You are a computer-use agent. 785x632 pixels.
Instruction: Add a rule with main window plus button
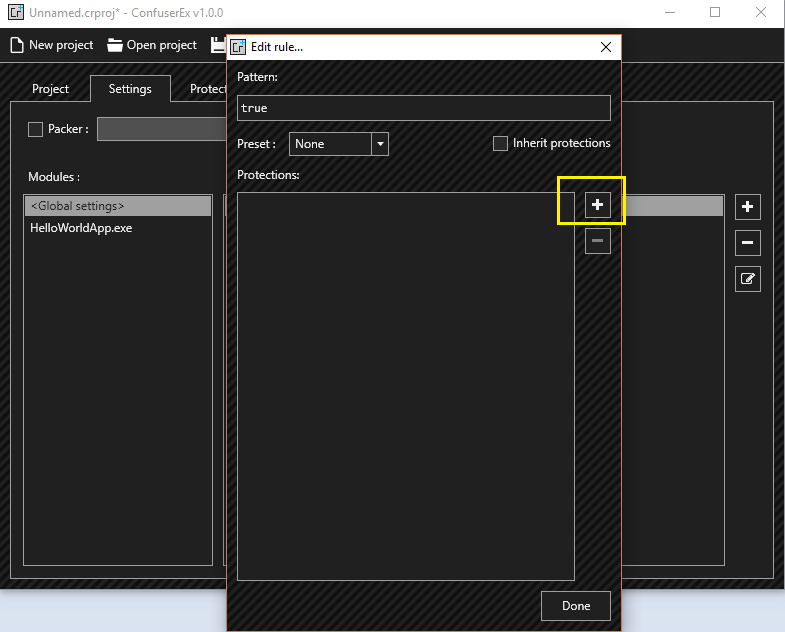pos(747,207)
